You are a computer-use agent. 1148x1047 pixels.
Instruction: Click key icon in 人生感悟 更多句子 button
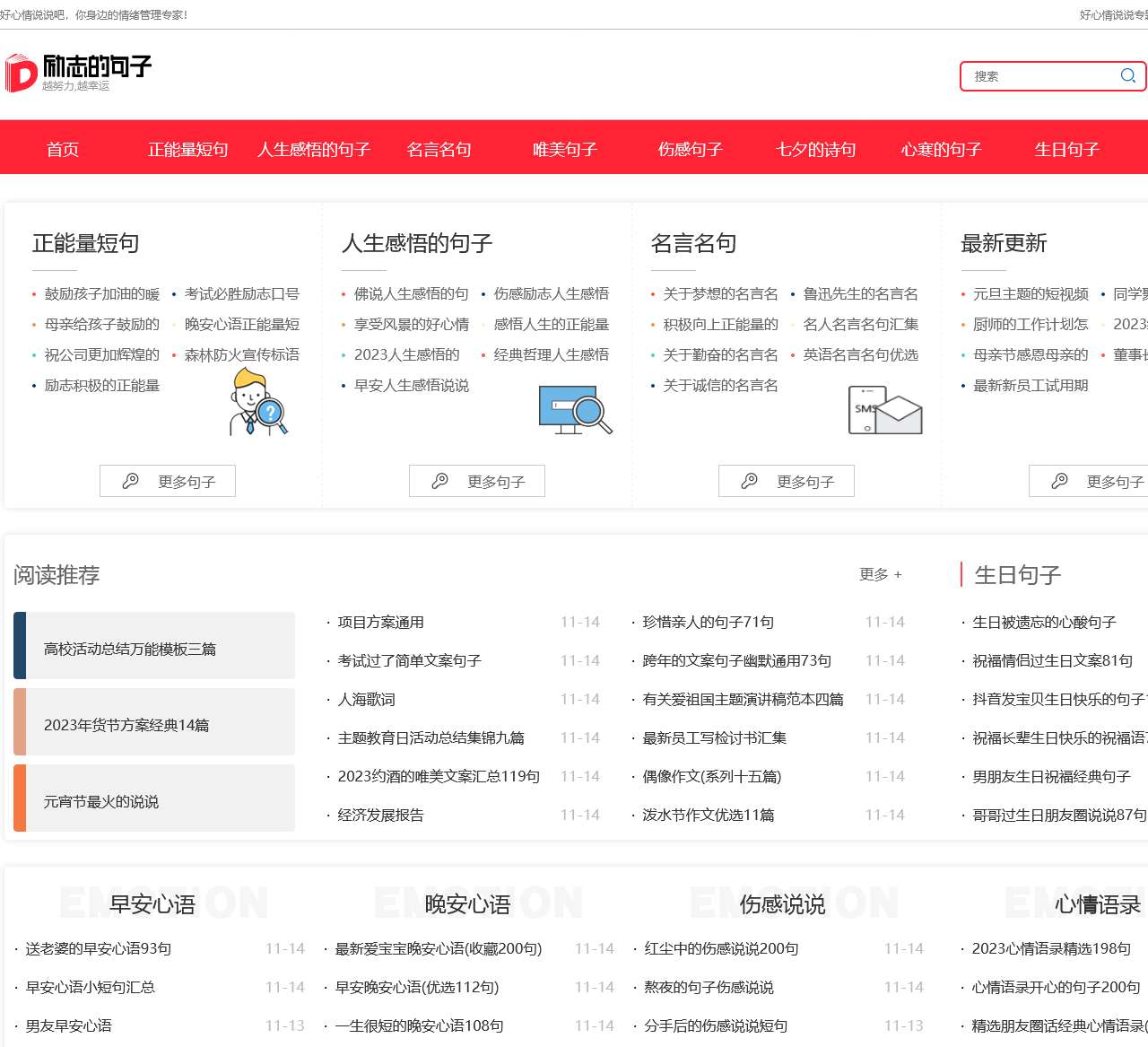click(440, 481)
